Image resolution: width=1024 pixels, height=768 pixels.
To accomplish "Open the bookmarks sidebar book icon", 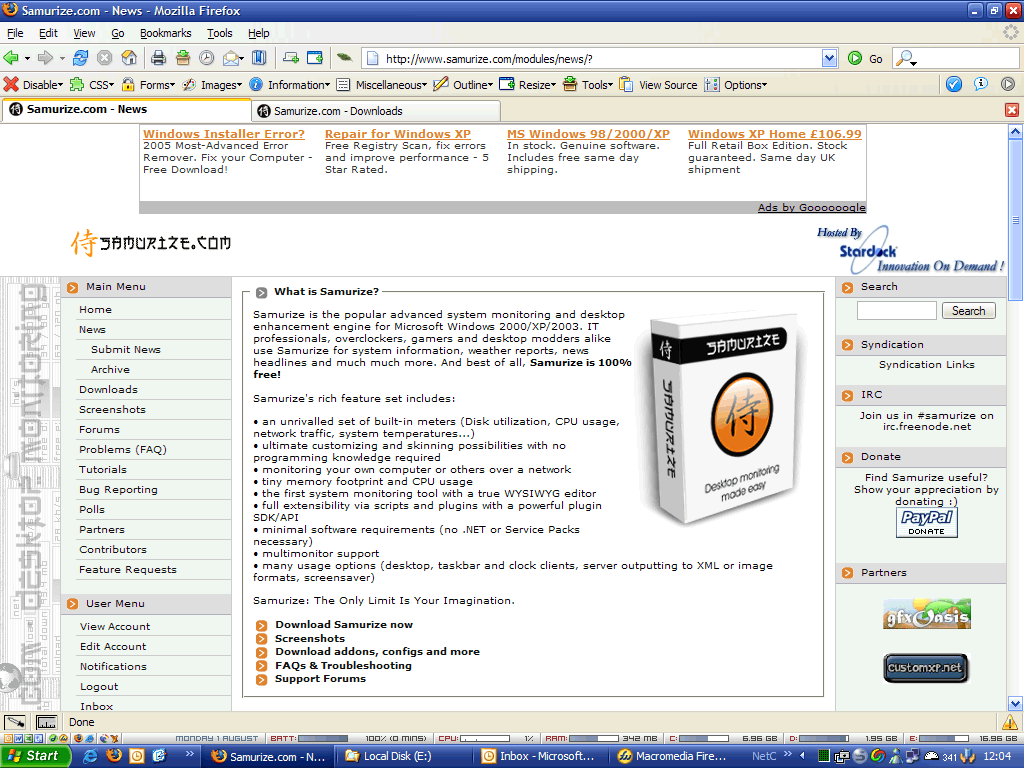I will point(259,58).
